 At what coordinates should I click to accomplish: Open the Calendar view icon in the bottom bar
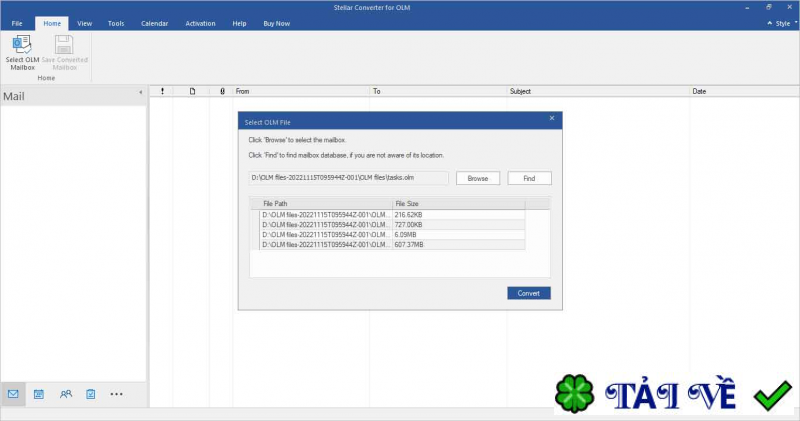(39, 394)
